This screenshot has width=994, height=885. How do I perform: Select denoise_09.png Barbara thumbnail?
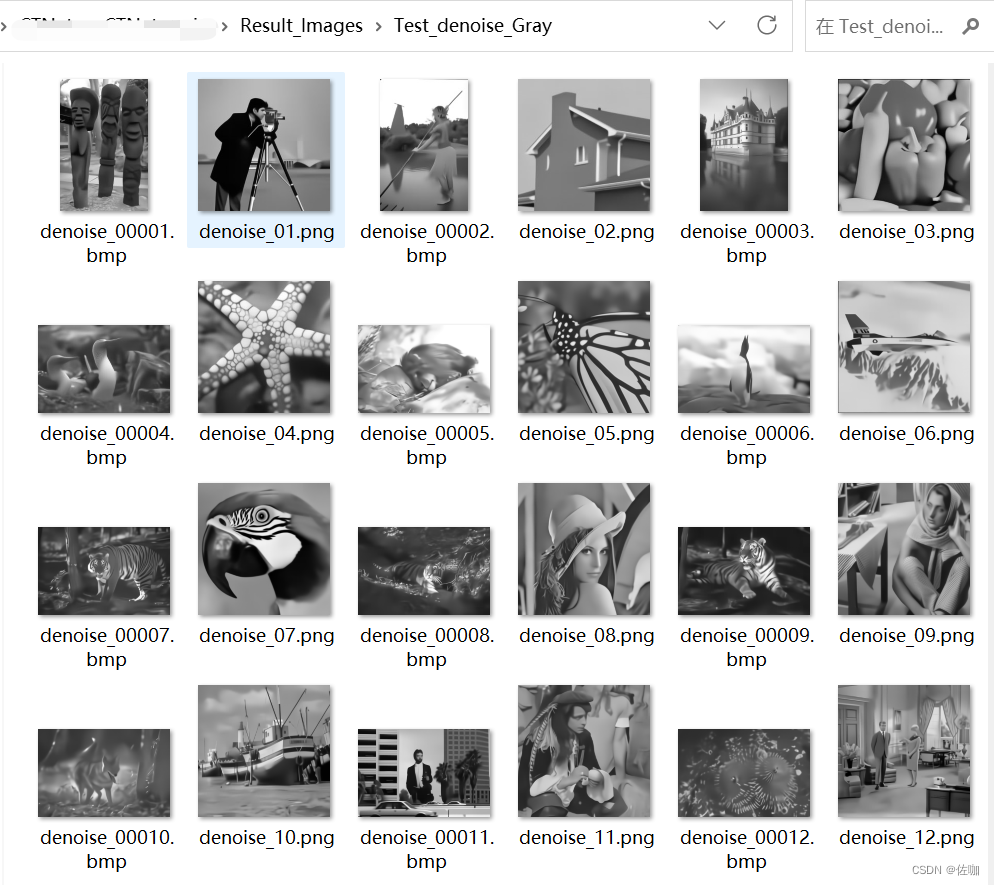pyautogui.click(x=904, y=549)
